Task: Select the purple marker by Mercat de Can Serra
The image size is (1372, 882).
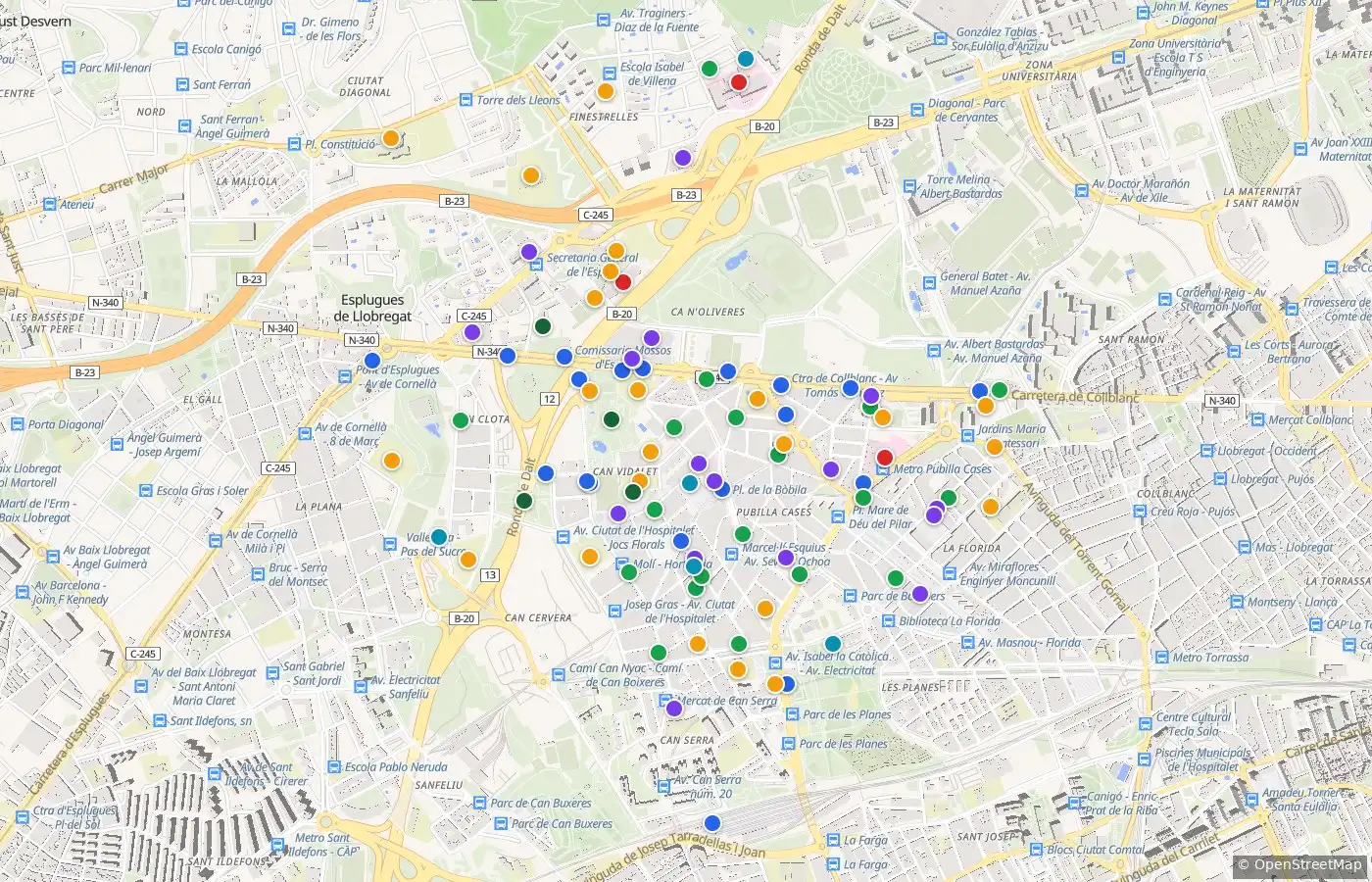Action: pos(673,708)
